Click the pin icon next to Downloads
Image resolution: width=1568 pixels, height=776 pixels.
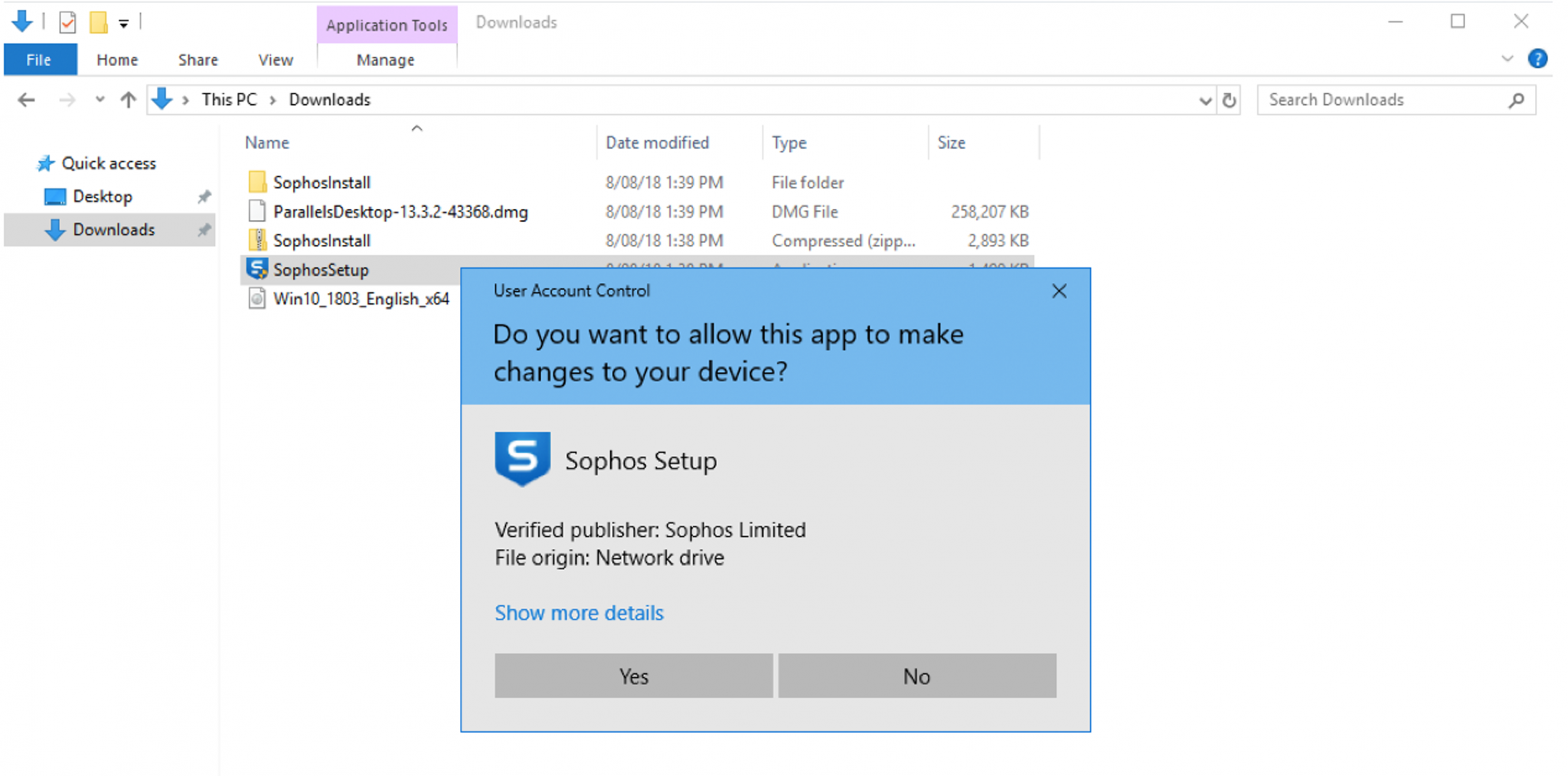tap(204, 230)
